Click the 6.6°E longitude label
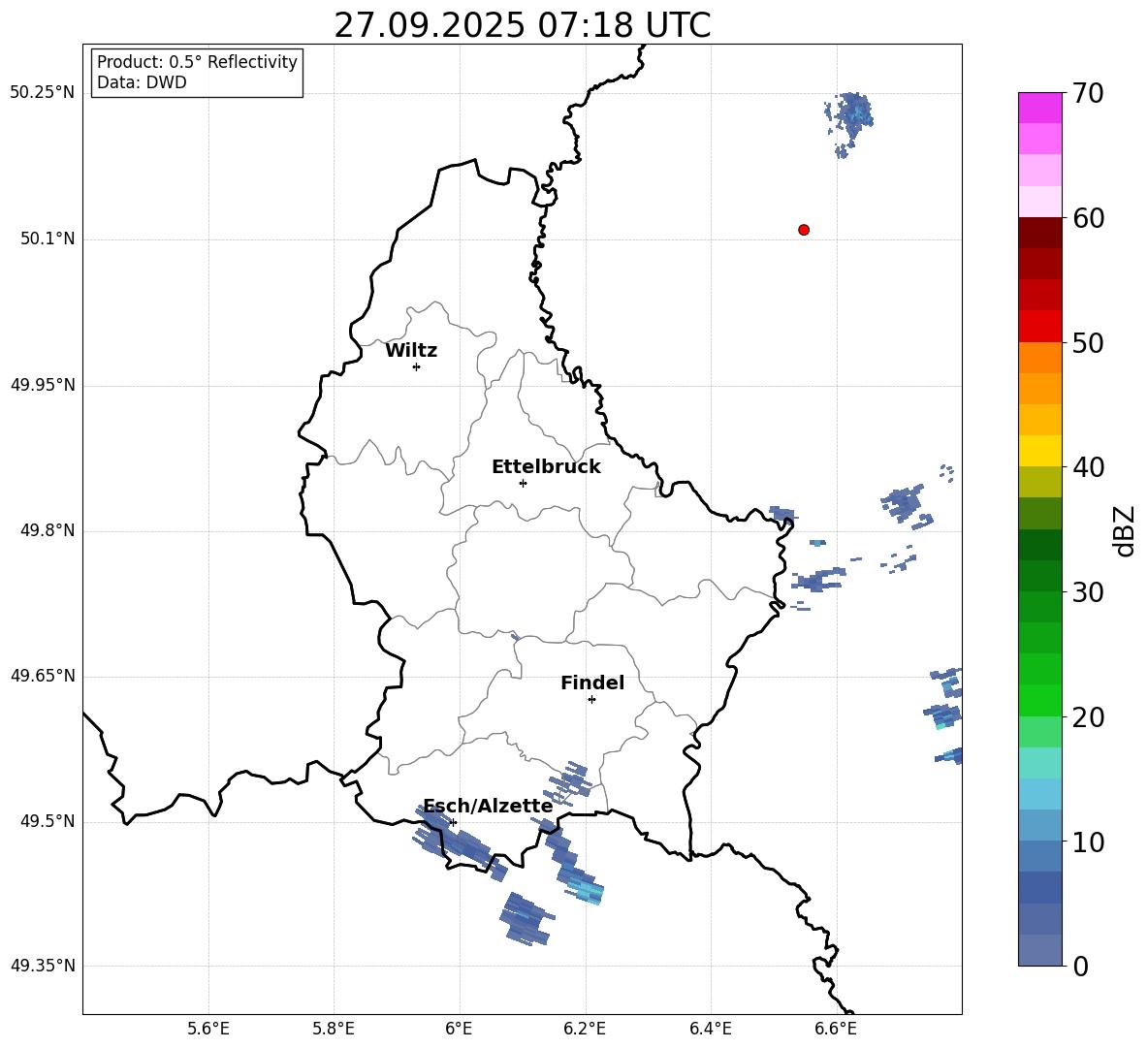 click(836, 1029)
